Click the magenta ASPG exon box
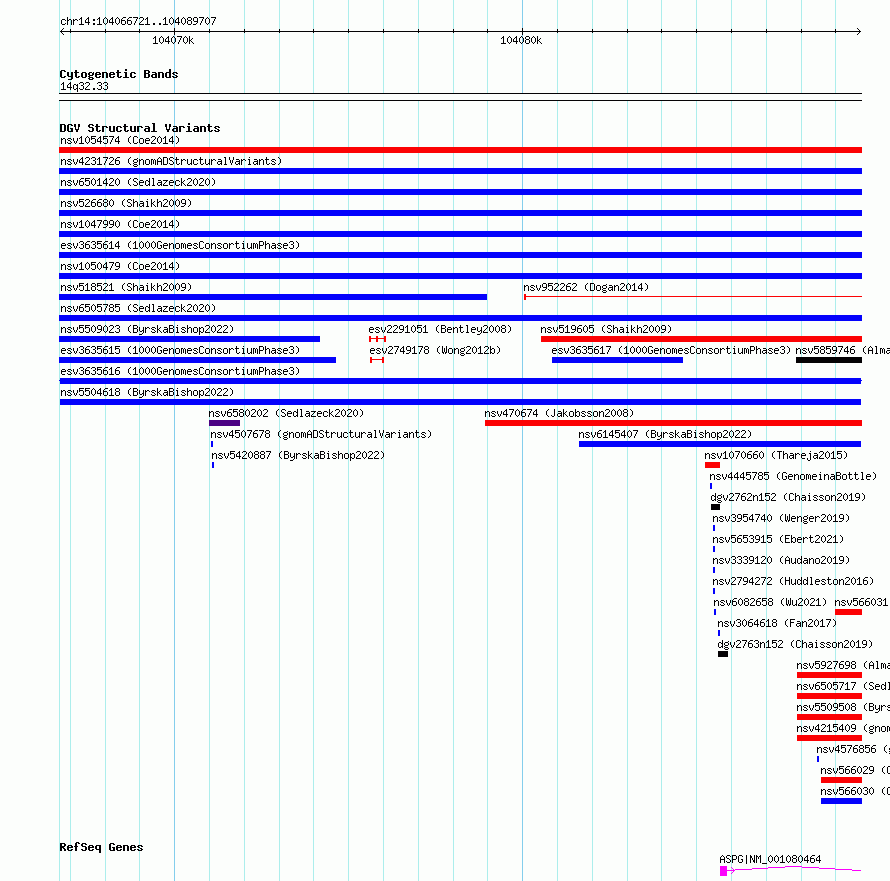Viewport: 890px width, 881px height. [723, 871]
